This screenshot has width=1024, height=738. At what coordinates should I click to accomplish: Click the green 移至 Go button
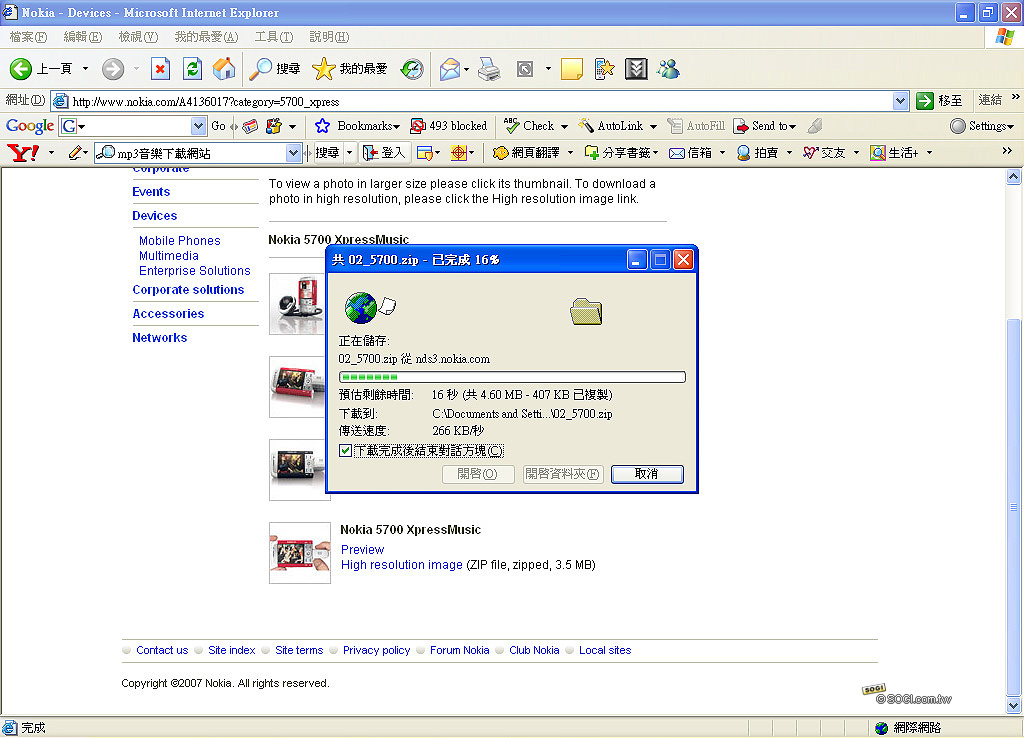tap(939, 101)
